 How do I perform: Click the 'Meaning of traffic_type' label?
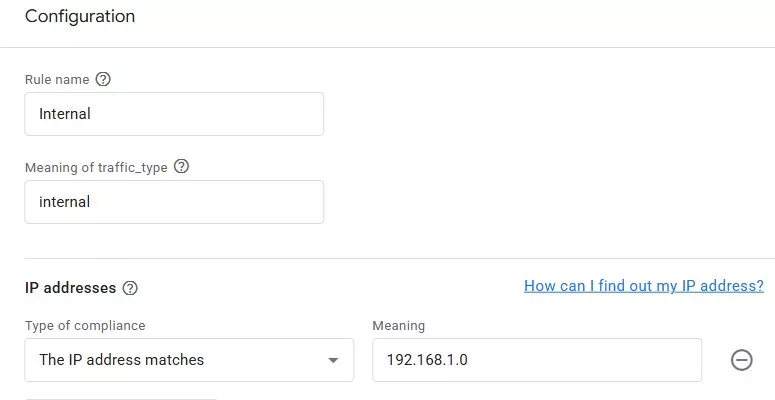(x=96, y=168)
